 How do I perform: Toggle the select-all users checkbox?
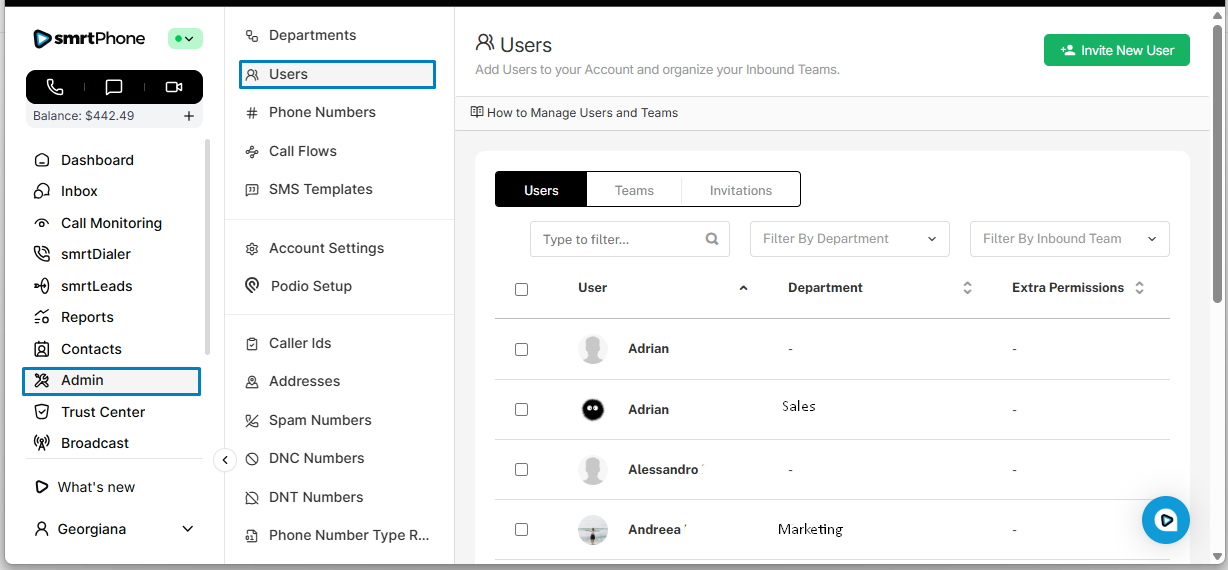521,289
